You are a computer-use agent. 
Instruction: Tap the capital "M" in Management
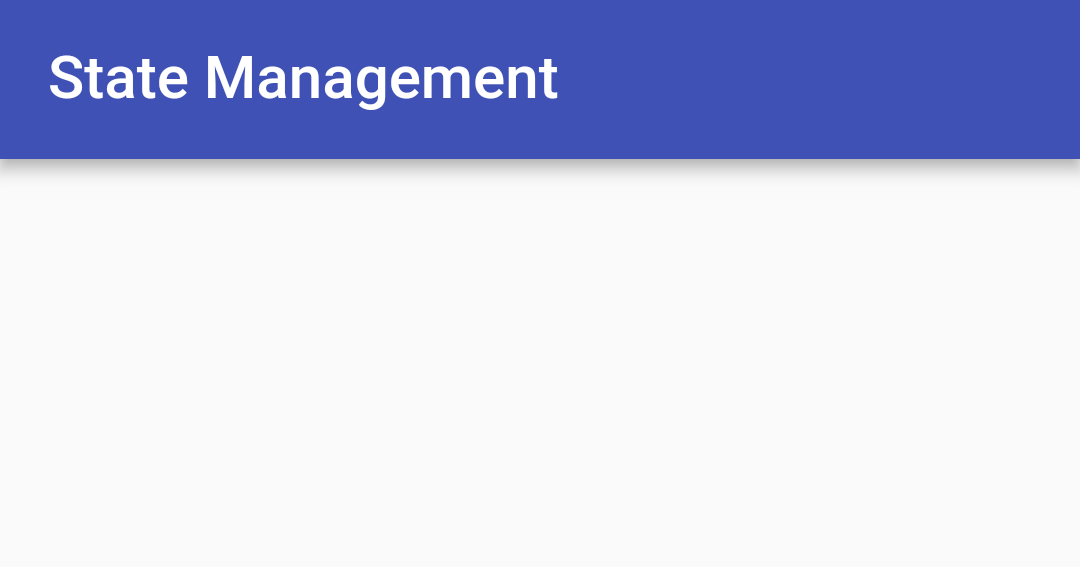(228, 78)
